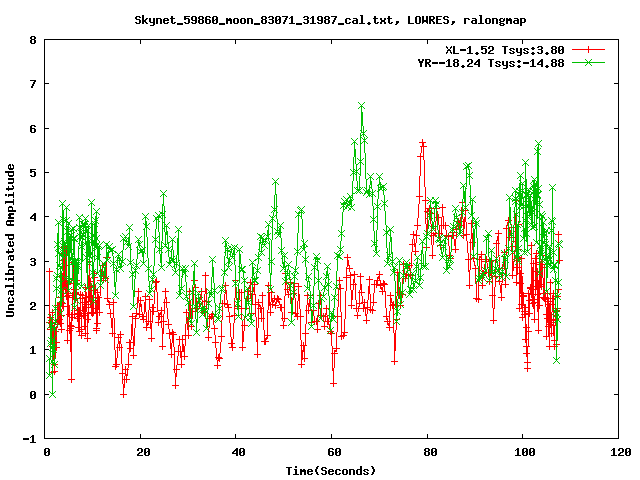Click the green YR legend line sample
Viewport: 640px width, 480px height.
590,62
